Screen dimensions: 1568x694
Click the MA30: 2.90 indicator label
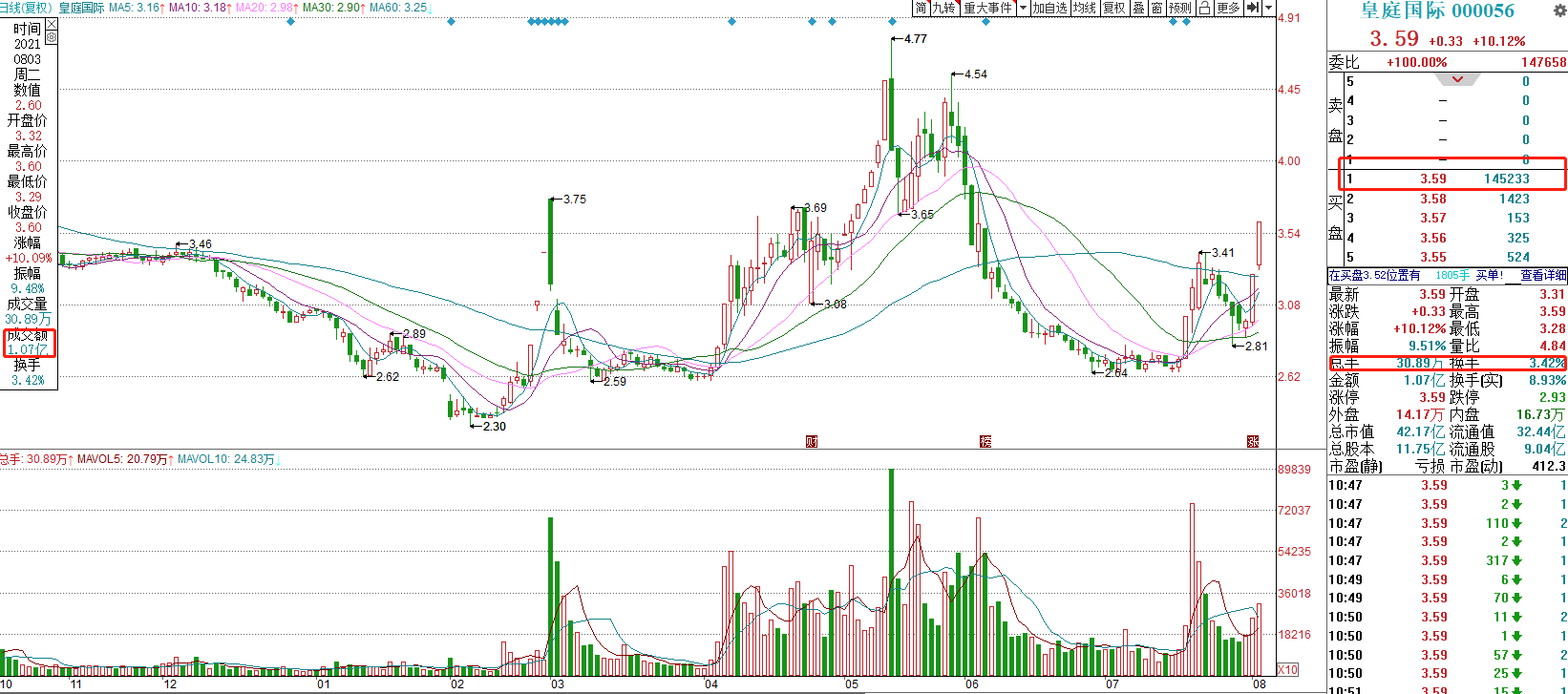[x=333, y=8]
